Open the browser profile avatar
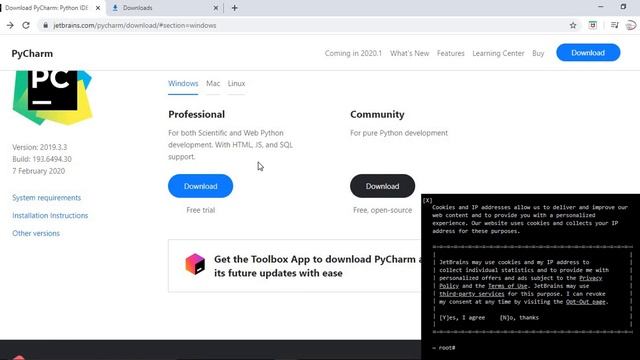This screenshot has width=640, height=360. (631, 25)
